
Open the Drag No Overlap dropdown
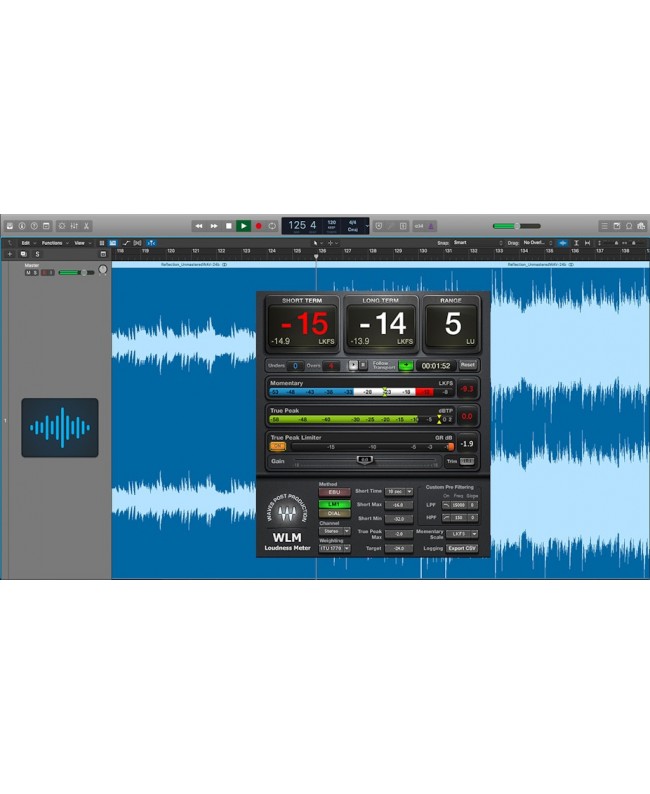coord(538,243)
